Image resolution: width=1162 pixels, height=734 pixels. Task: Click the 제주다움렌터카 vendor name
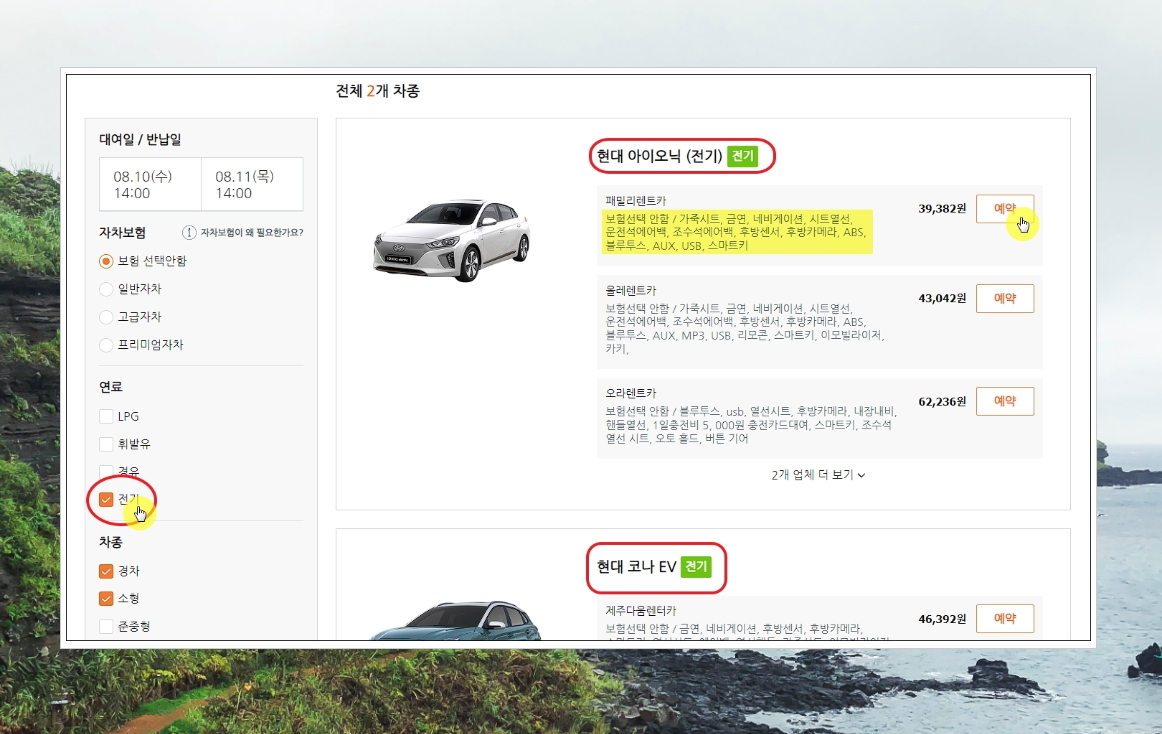(641, 611)
